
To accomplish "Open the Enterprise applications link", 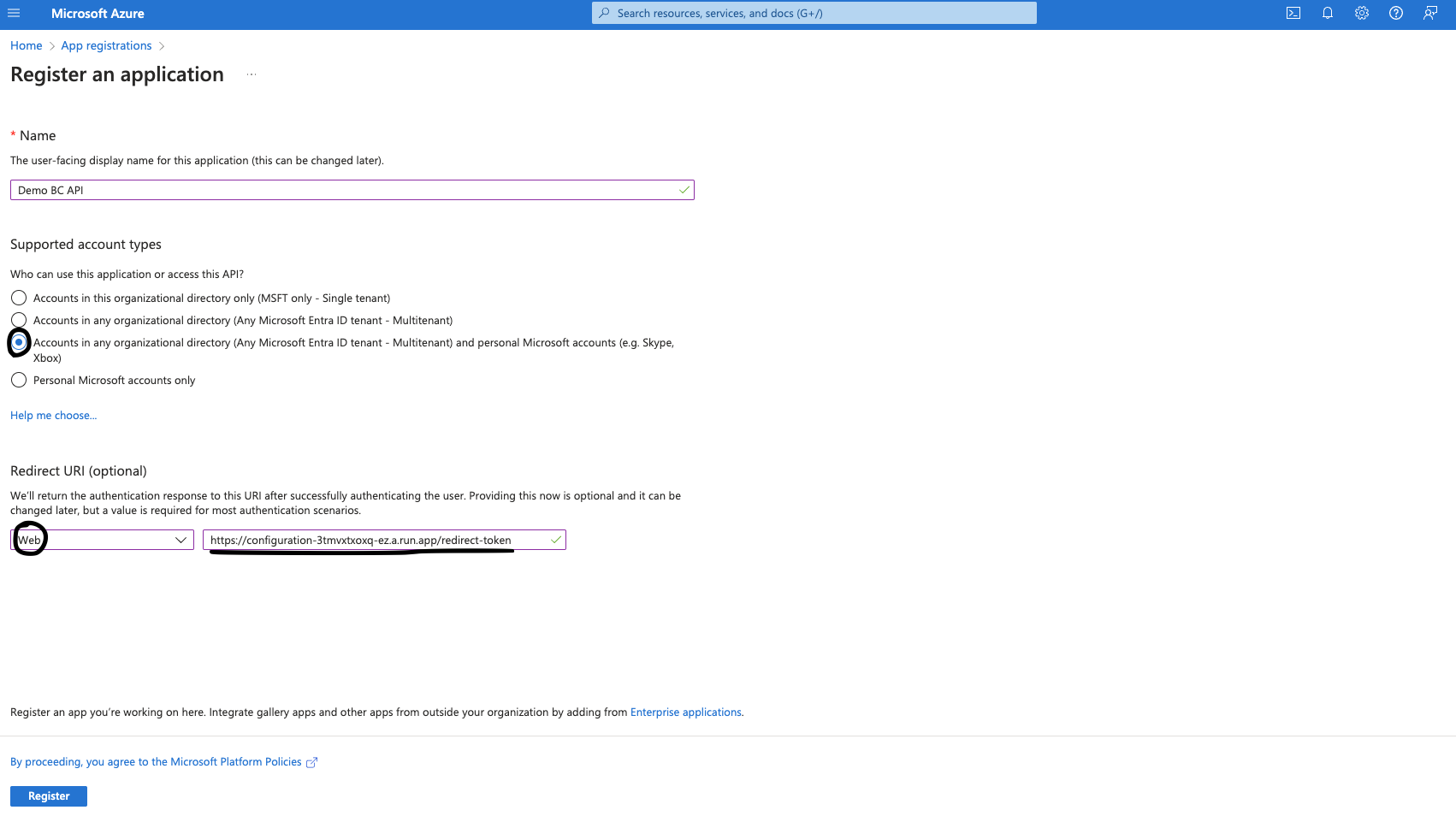I will [685, 713].
